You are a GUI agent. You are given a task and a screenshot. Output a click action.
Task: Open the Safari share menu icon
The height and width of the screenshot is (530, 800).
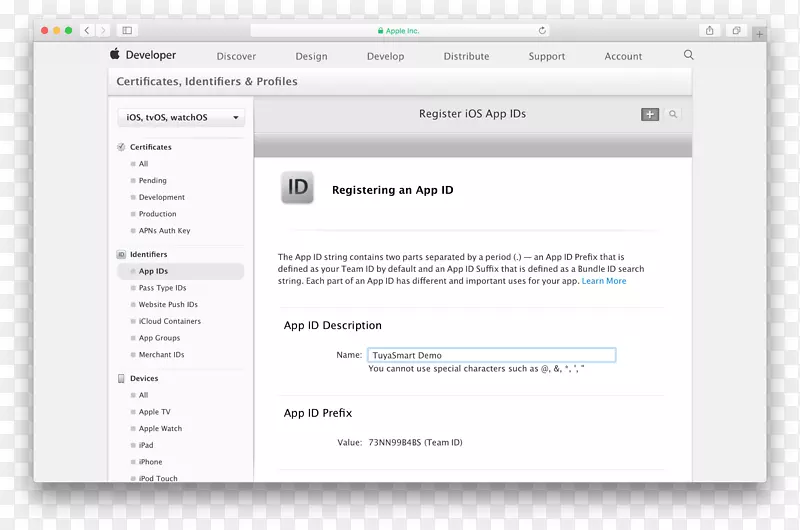[709, 31]
